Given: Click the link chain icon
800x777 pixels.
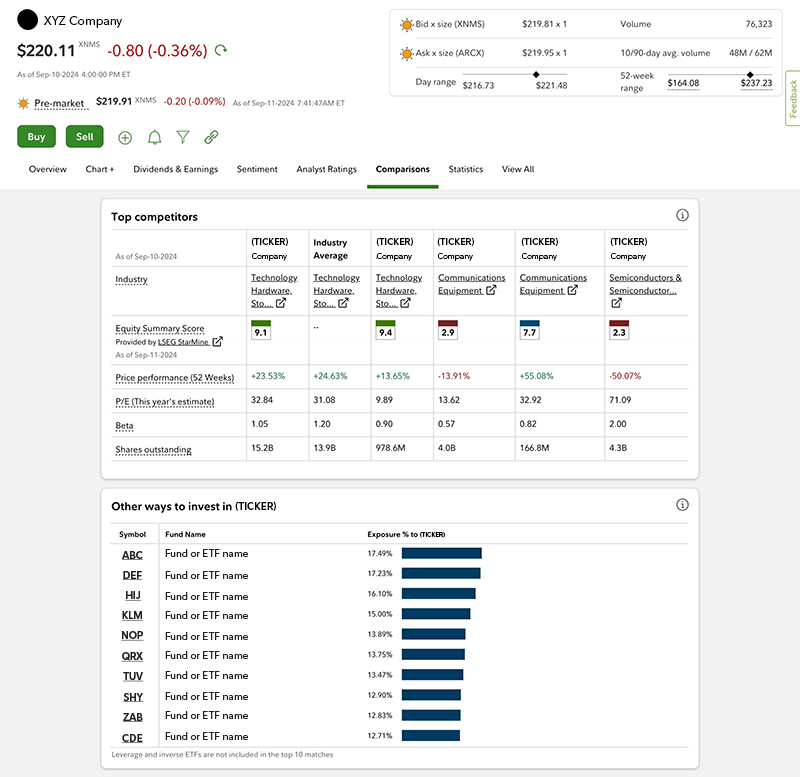Looking at the screenshot, I should pyautogui.click(x=211, y=138).
